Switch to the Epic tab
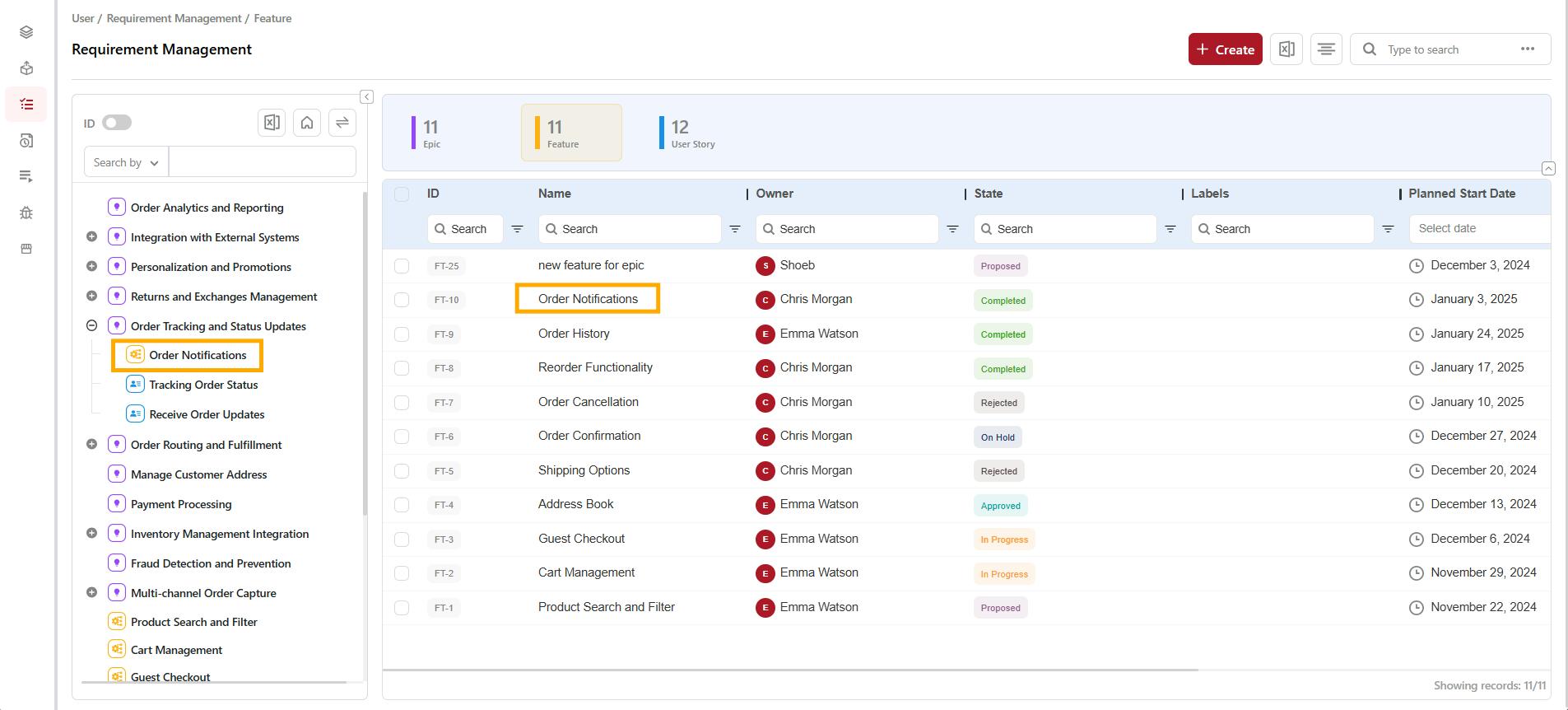 coord(431,133)
